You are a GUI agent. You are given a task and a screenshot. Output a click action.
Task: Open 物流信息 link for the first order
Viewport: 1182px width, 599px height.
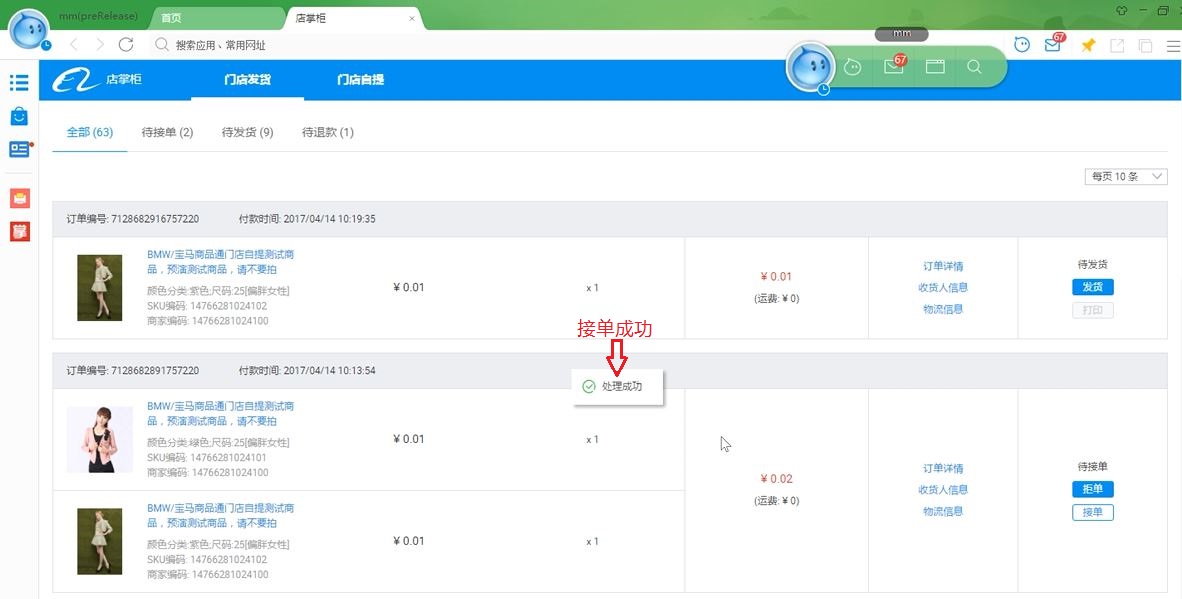(x=943, y=309)
